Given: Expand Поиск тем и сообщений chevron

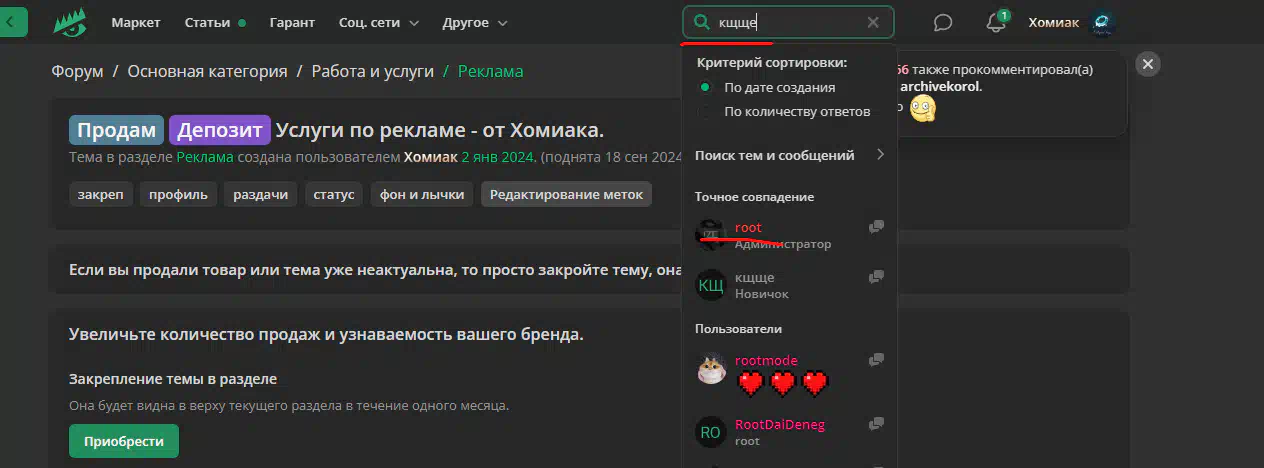Looking at the screenshot, I should tap(880, 155).
